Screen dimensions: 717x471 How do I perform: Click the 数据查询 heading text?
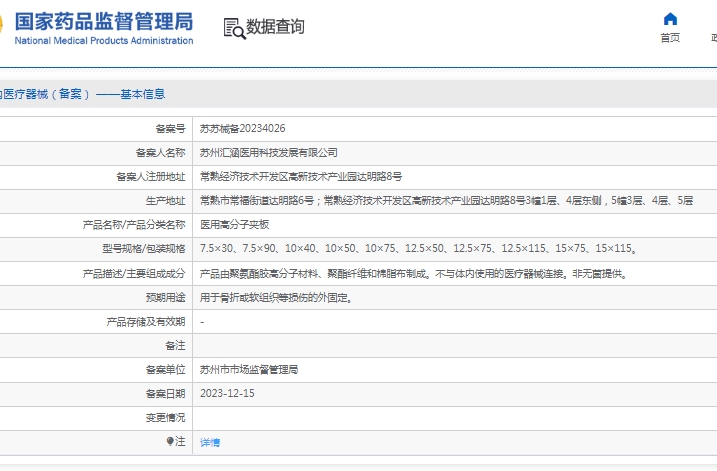[275, 27]
